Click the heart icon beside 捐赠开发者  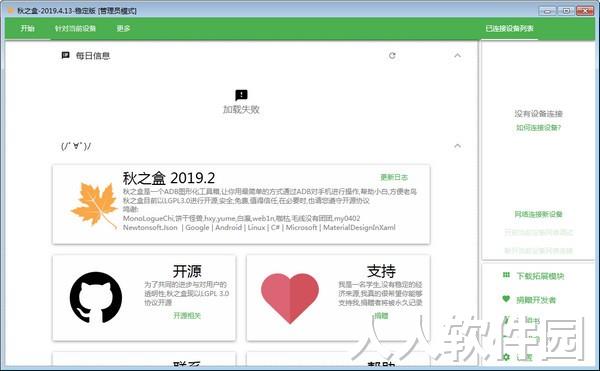point(506,299)
